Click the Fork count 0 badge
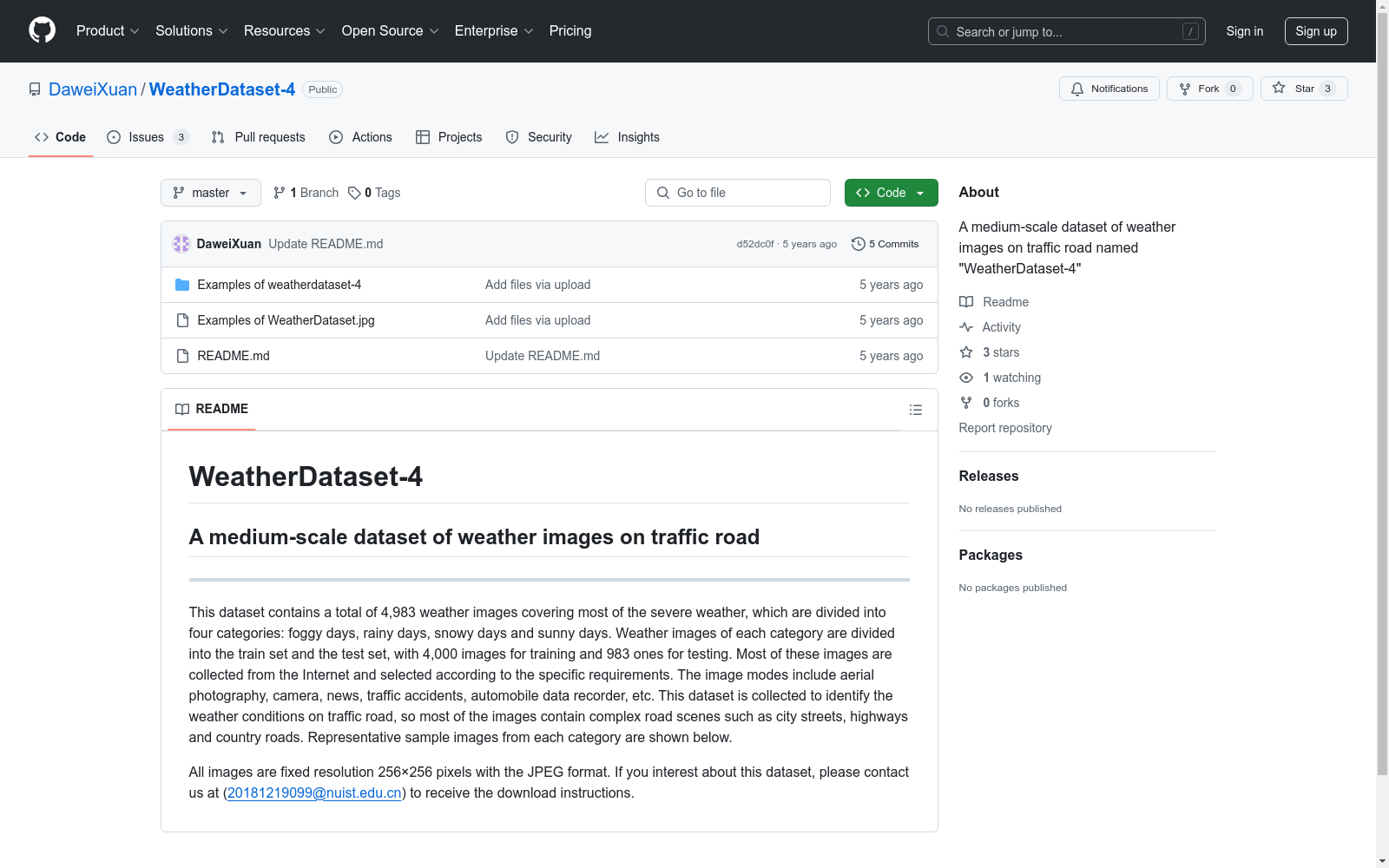1389x868 pixels. (1233, 89)
